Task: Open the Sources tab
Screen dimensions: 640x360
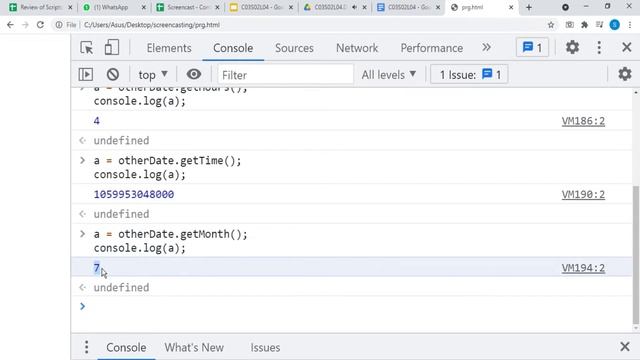Action: coord(294,48)
